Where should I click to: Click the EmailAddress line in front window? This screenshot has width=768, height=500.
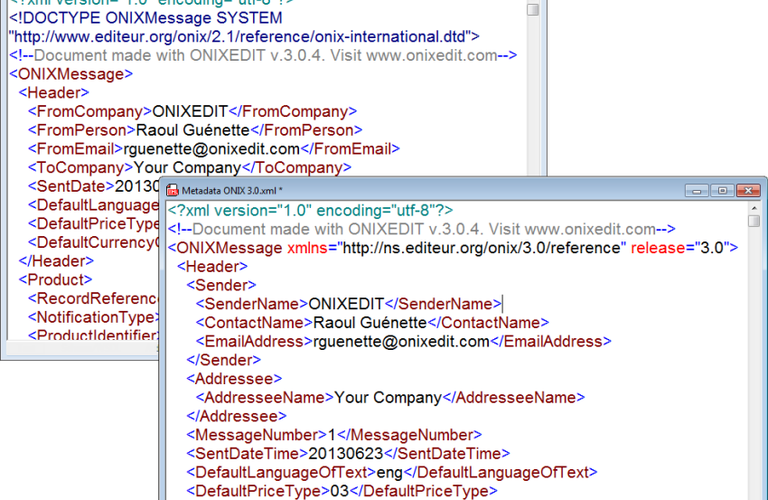coord(404,341)
